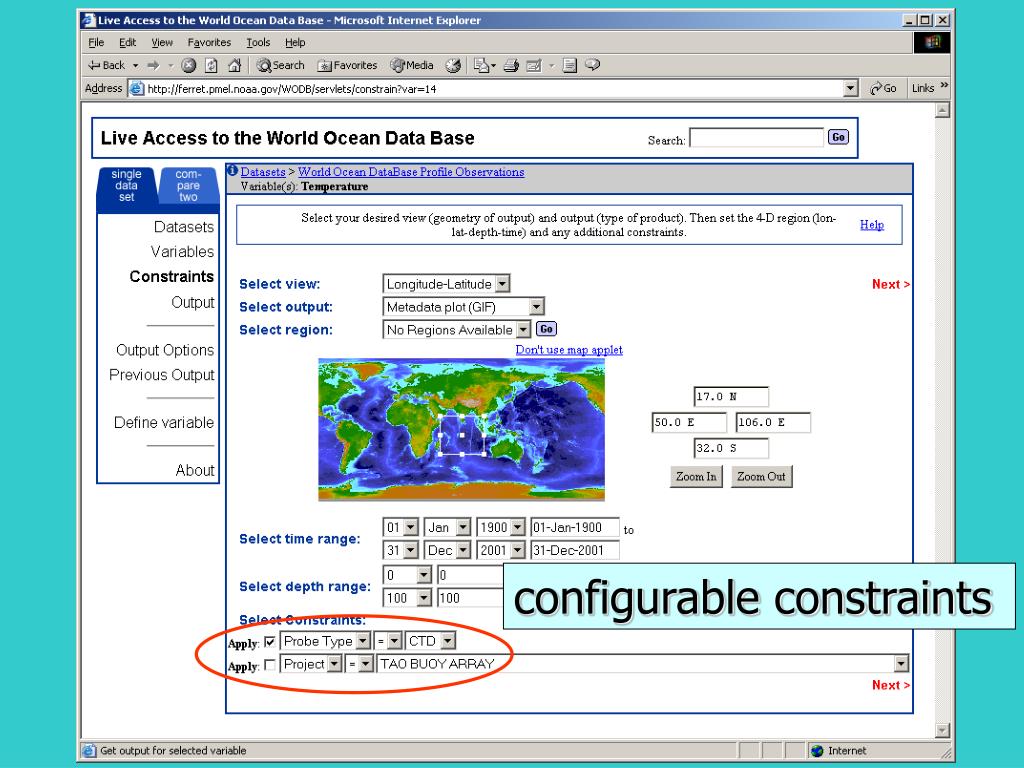Click the Zoom Out button

[761, 477]
